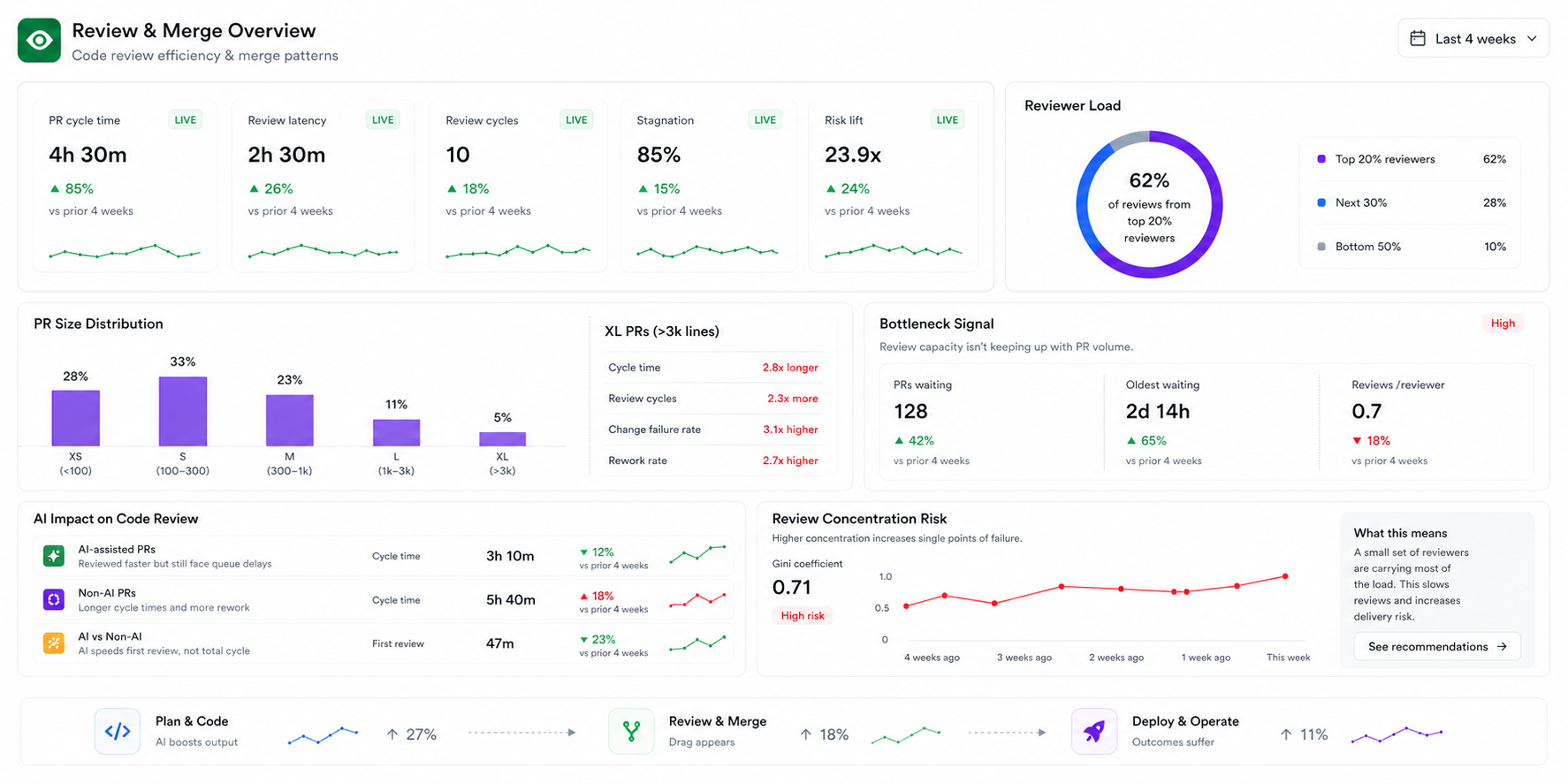
Task: Click the '3.1x higher' Change failure rate
Action: pos(790,430)
